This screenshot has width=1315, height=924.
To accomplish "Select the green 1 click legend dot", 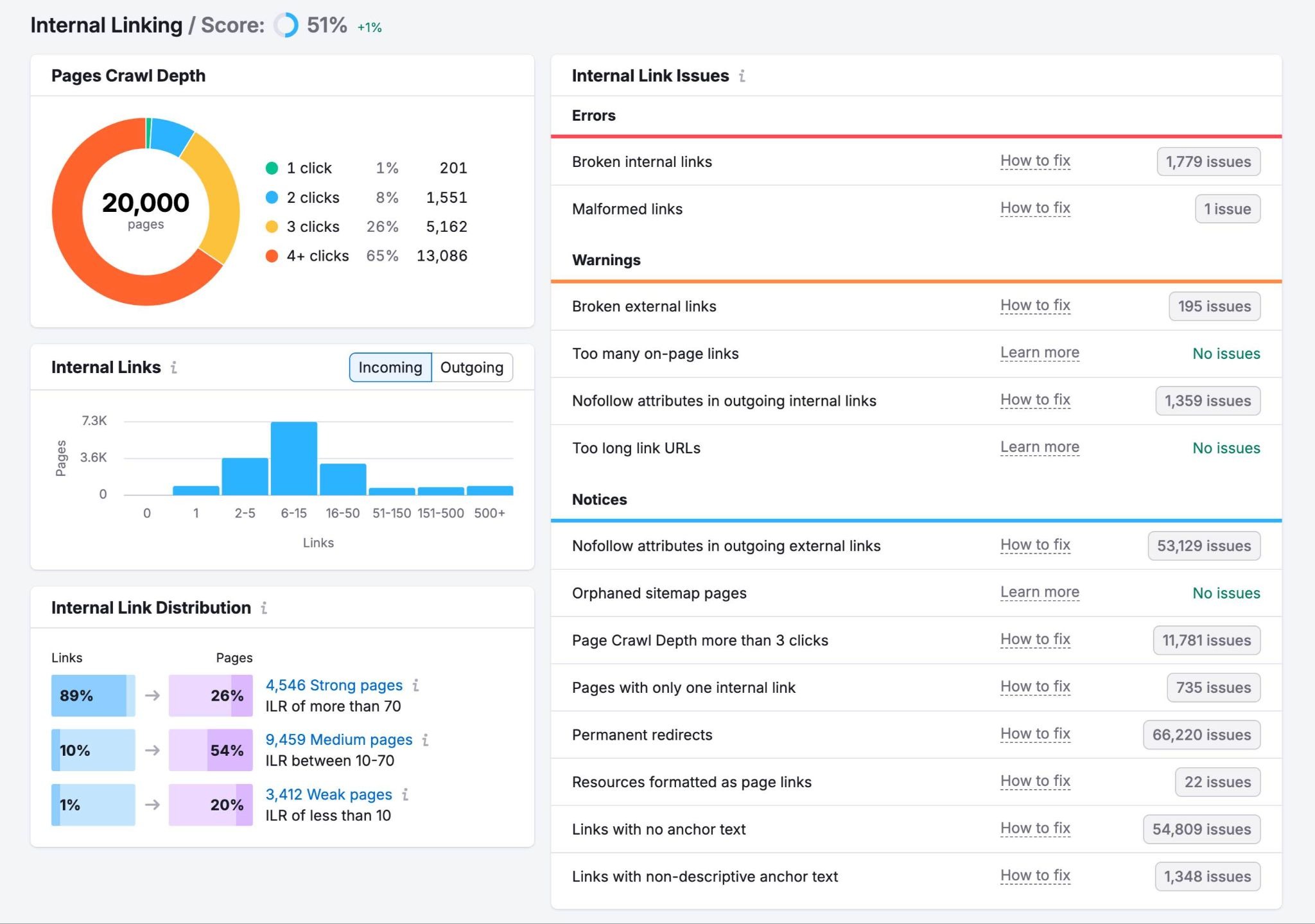I will point(273,168).
